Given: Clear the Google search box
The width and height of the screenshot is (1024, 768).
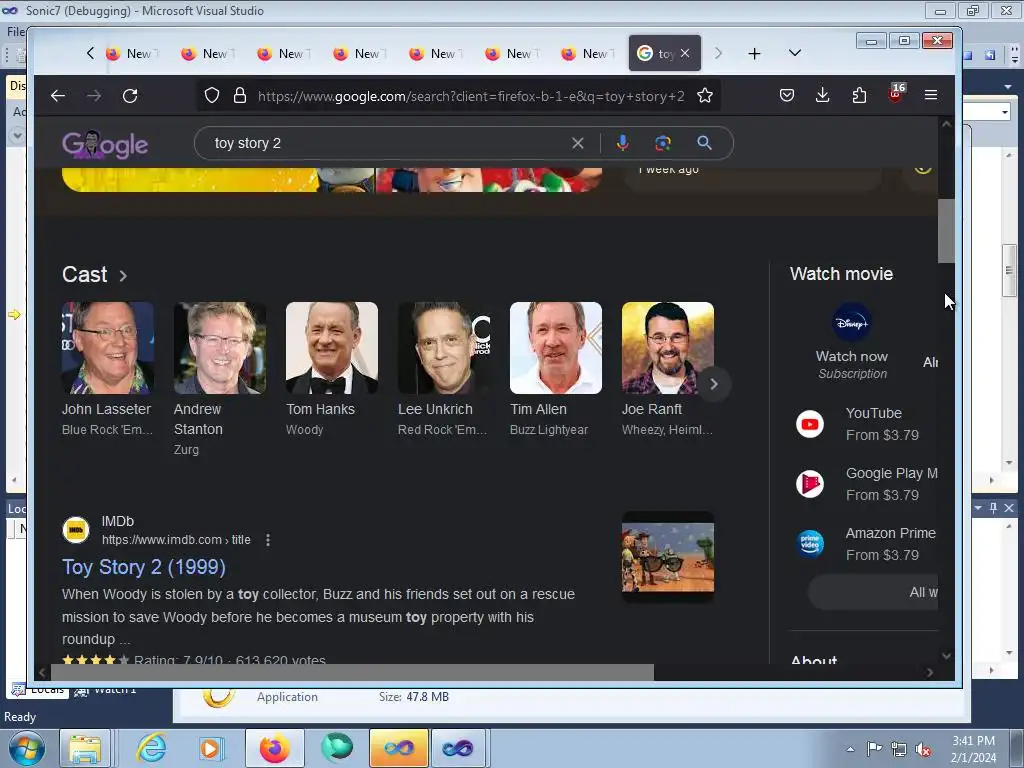Looking at the screenshot, I should click(x=578, y=143).
